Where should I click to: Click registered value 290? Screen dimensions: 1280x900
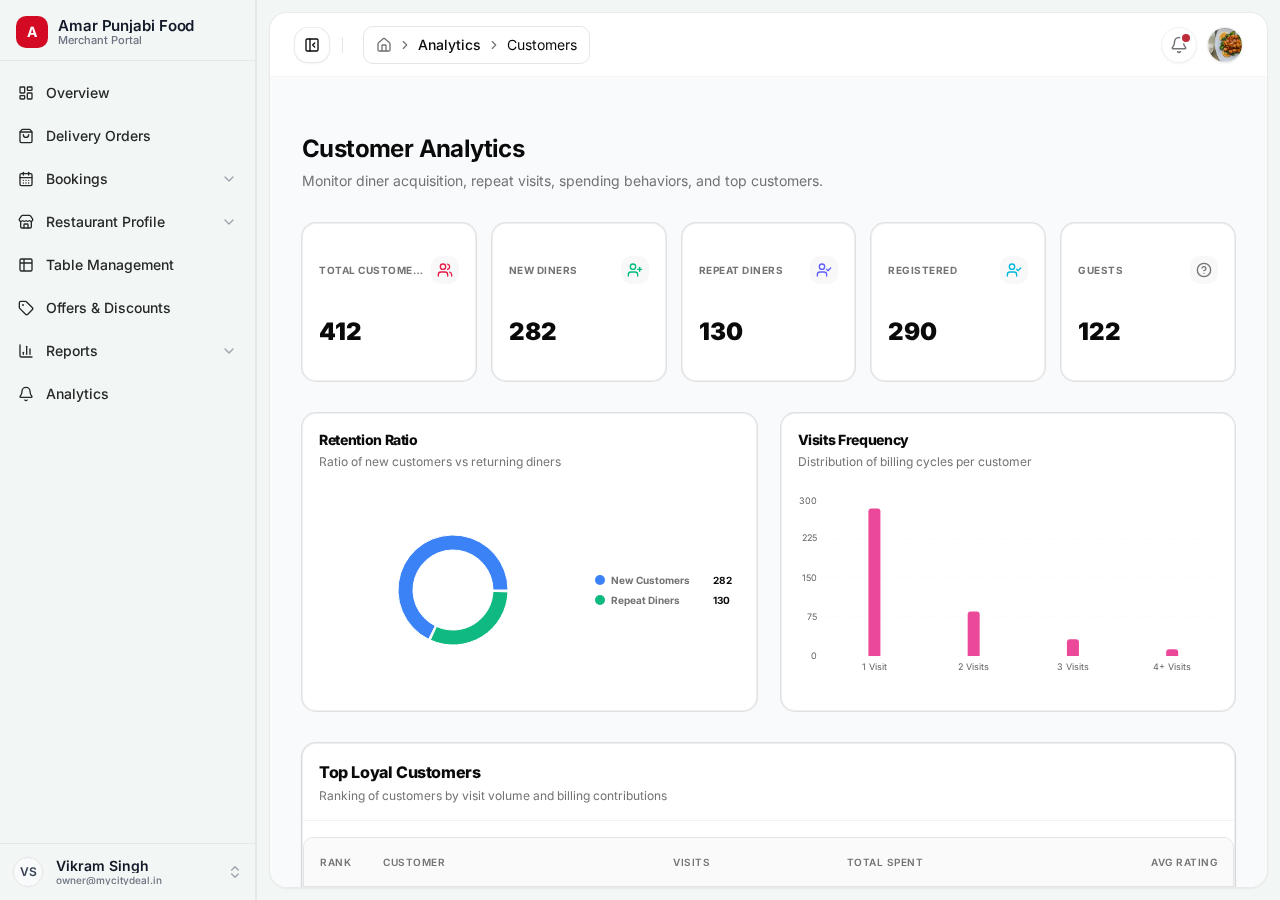[912, 331]
